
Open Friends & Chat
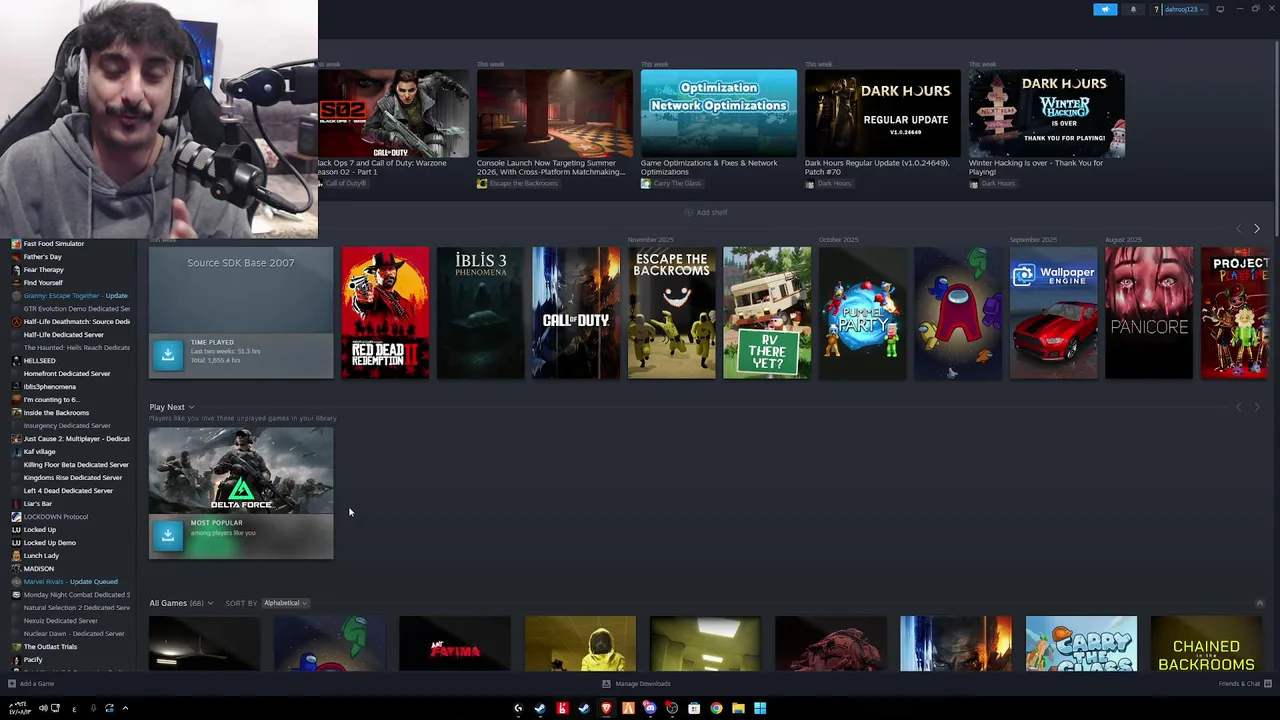(x=1245, y=684)
